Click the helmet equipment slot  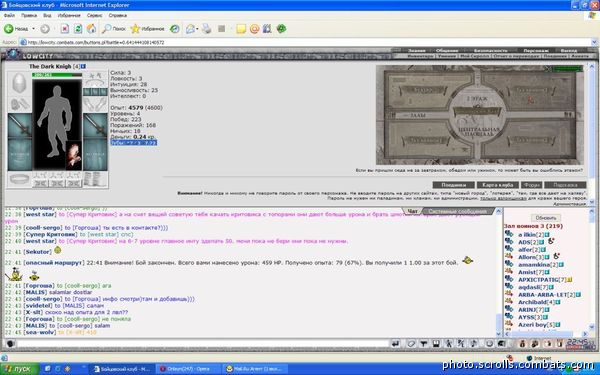click(x=19, y=83)
